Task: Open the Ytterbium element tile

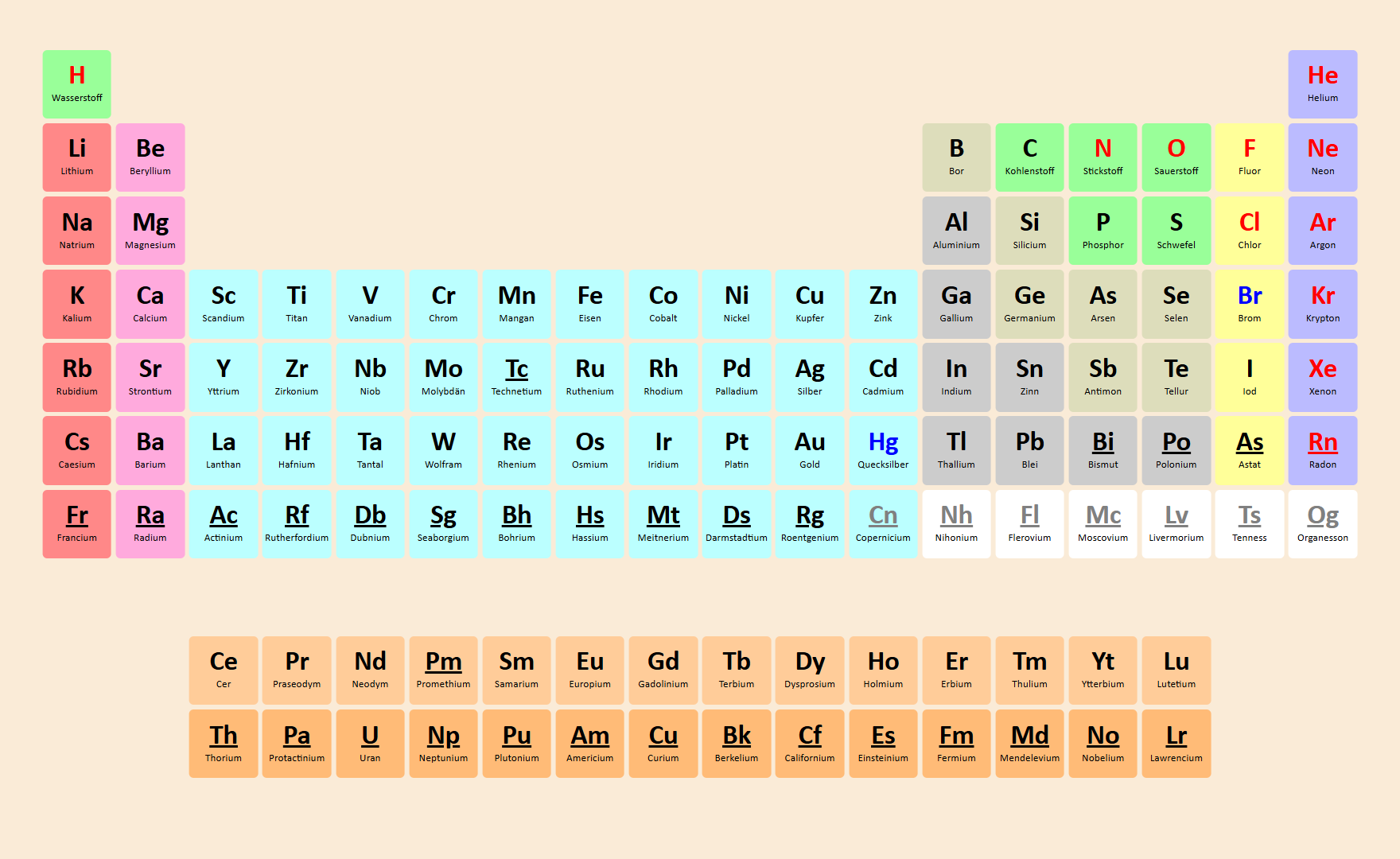Action: point(1103,670)
